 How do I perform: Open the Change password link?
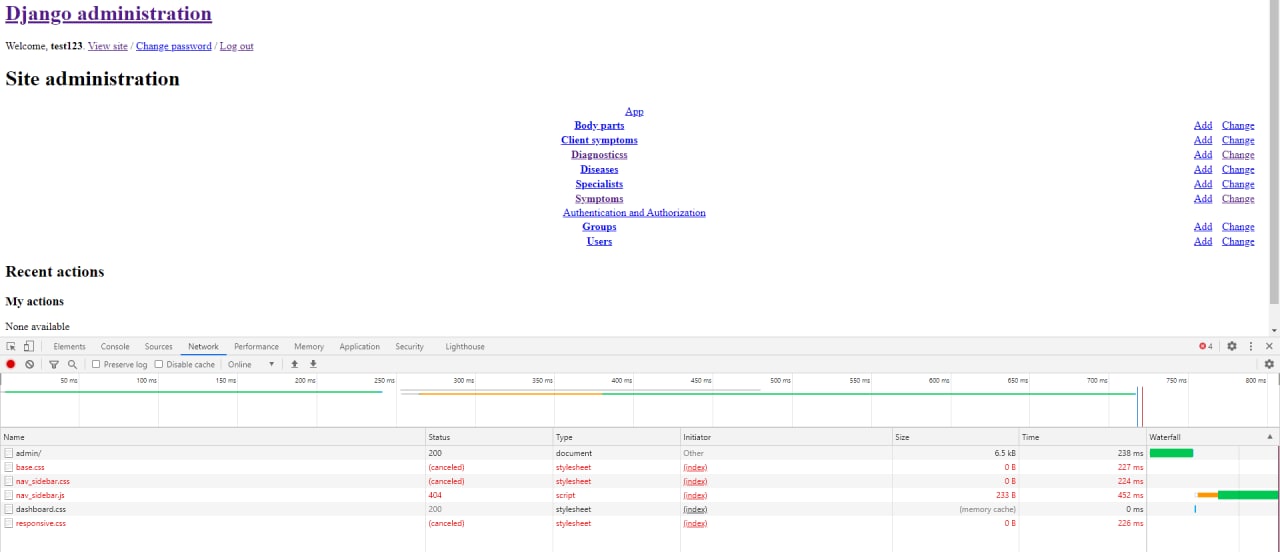click(x=174, y=46)
